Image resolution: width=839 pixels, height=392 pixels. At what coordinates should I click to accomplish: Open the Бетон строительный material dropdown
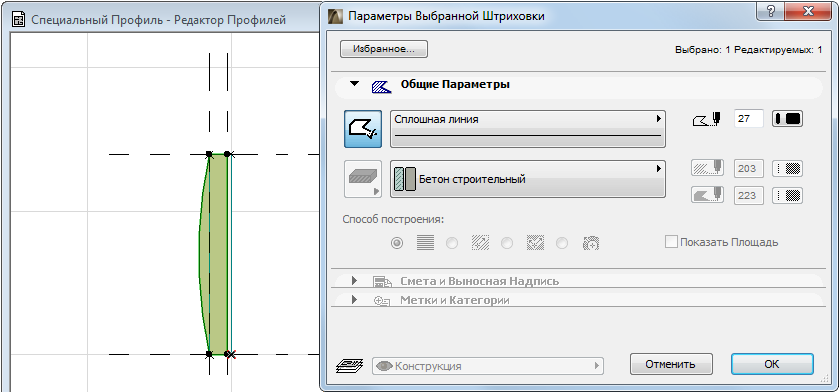tap(528, 179)
